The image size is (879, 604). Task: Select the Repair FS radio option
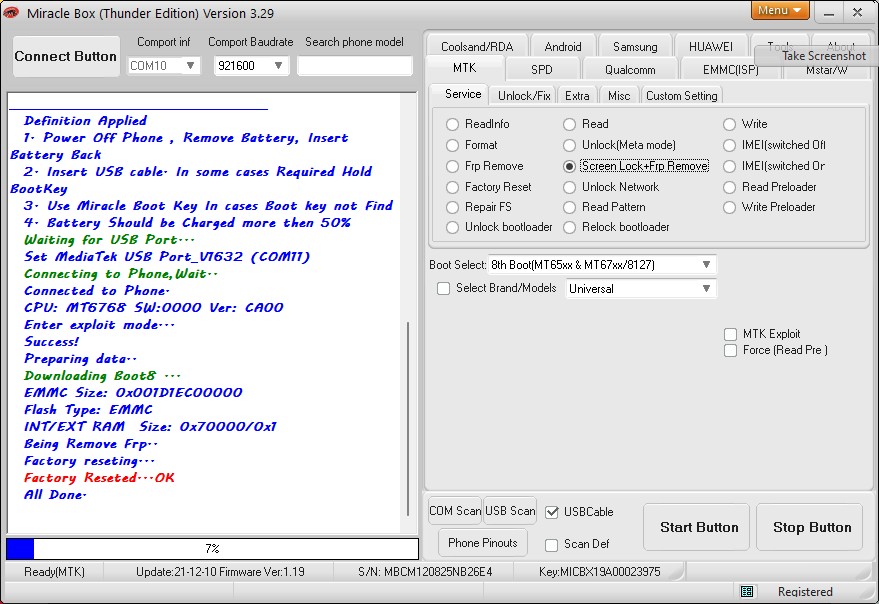[x=452, y=207]
